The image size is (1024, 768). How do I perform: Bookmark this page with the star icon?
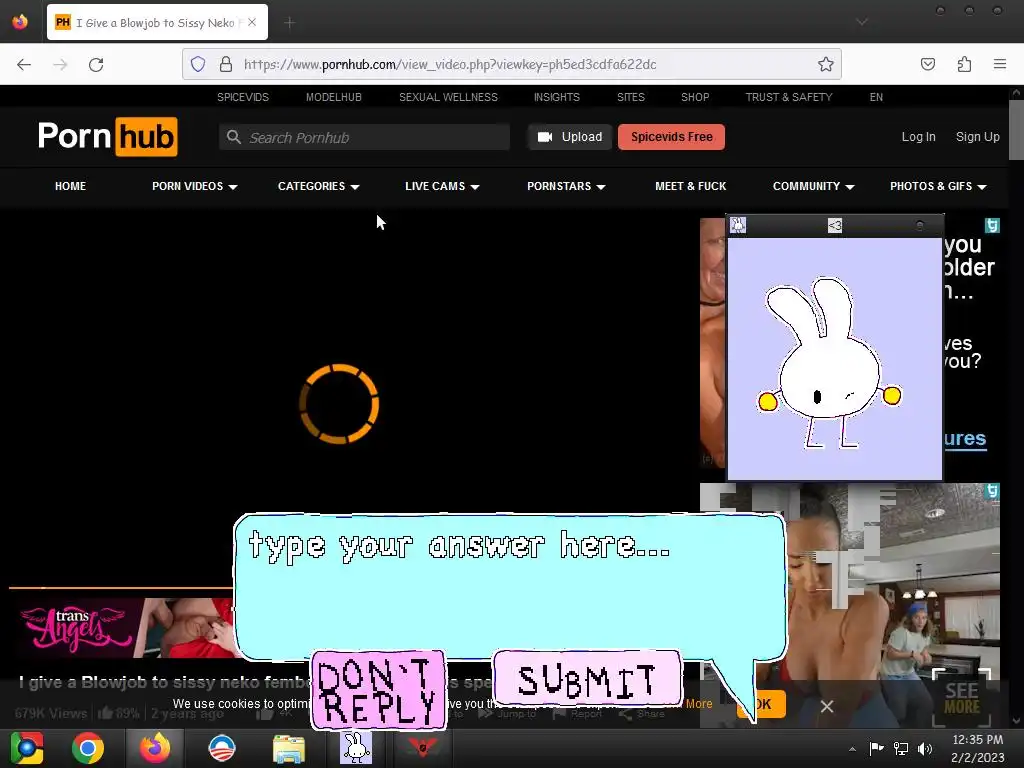(x=825, y=64)
